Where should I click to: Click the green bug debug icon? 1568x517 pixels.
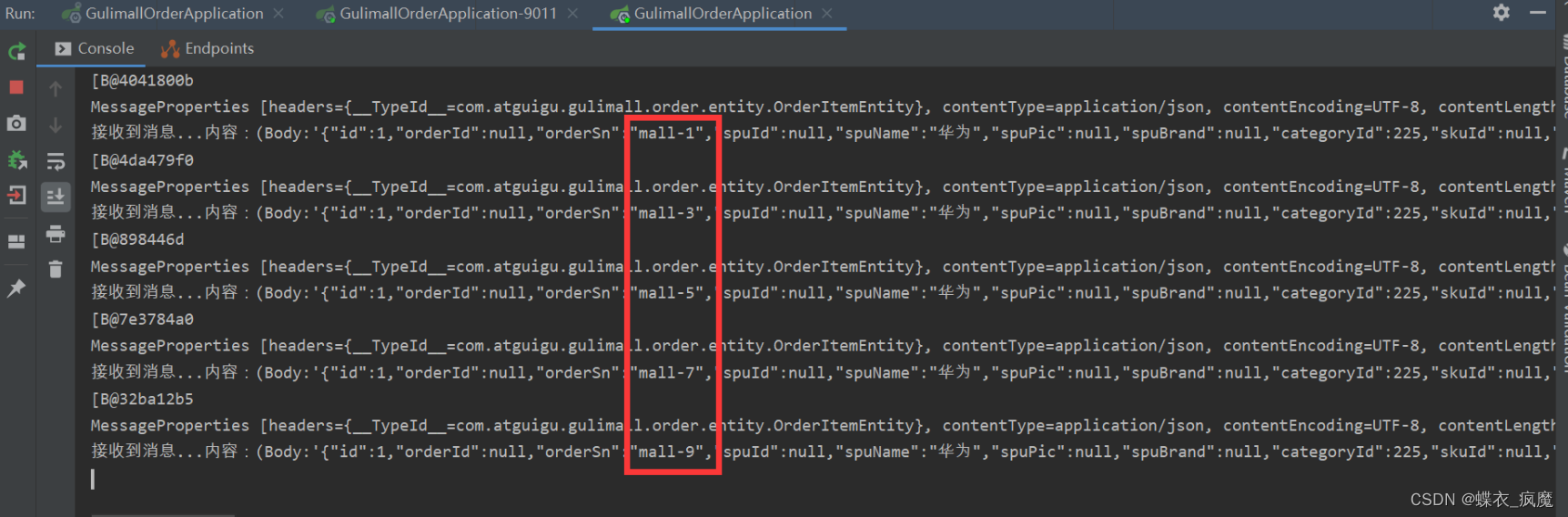(16, 160)
